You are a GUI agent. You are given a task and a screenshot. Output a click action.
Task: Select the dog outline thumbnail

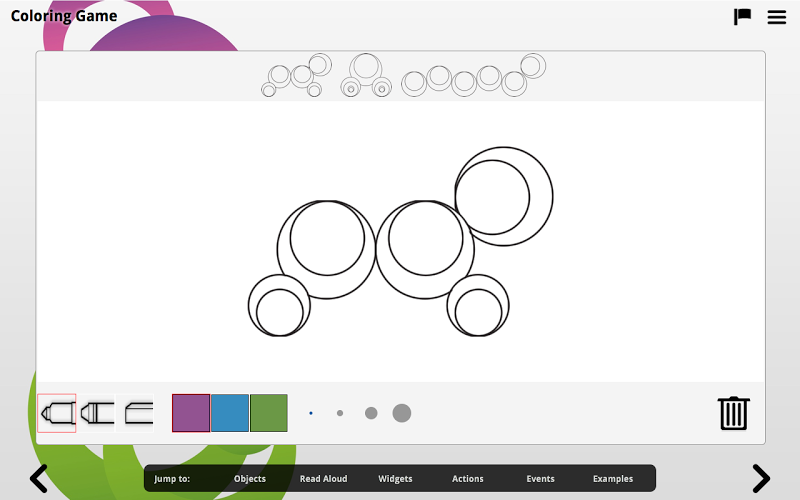coord(296,75)
